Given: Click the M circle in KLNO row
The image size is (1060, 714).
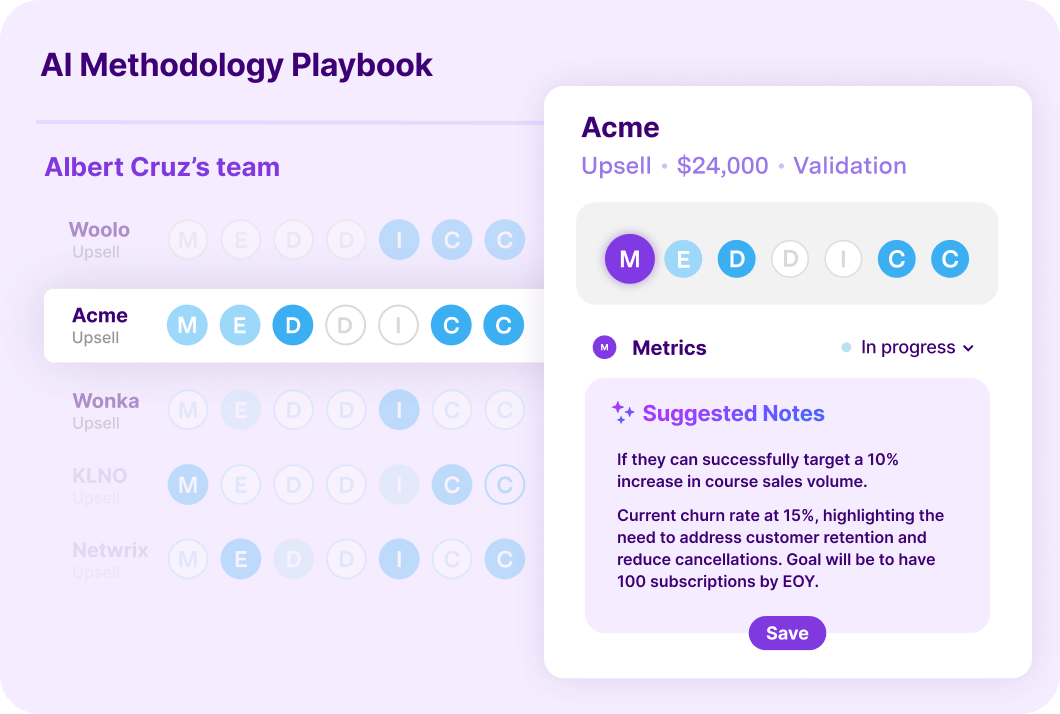Looking at the screenshot, I should coord(187,485).
